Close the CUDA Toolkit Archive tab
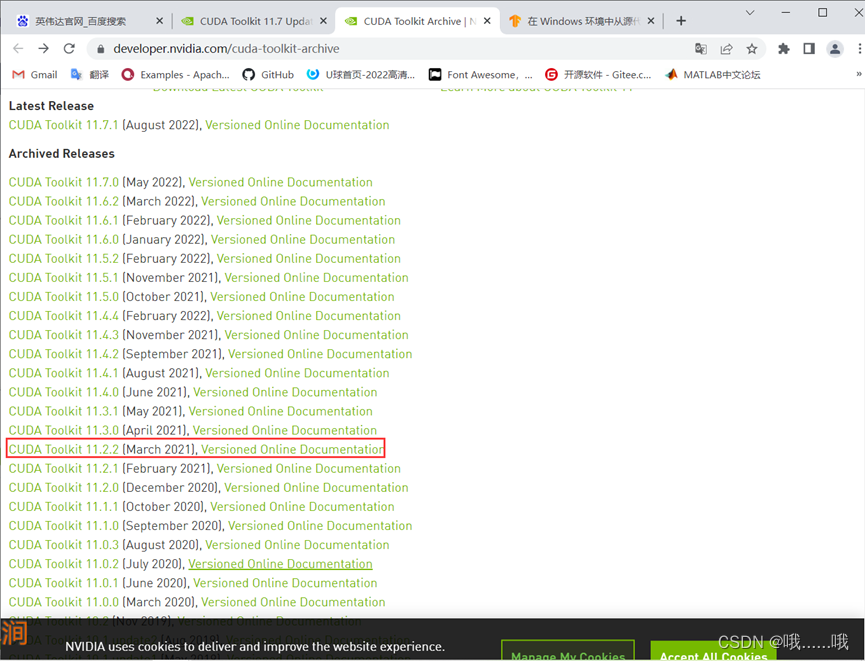Viewport: 865px width, 661px height. (x=487, y=21)
